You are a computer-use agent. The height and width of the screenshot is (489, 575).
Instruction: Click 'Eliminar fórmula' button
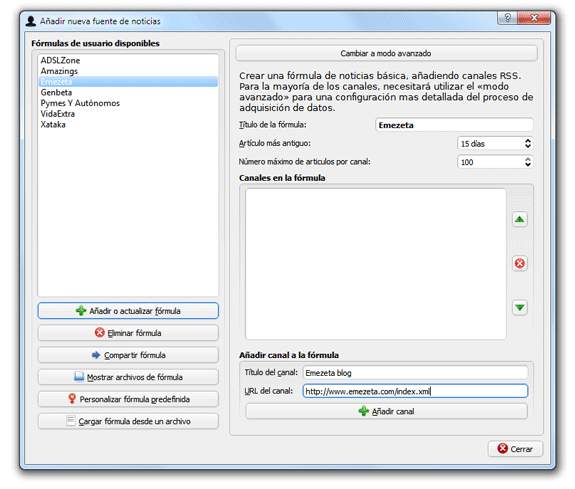click(x=128, y=333)
